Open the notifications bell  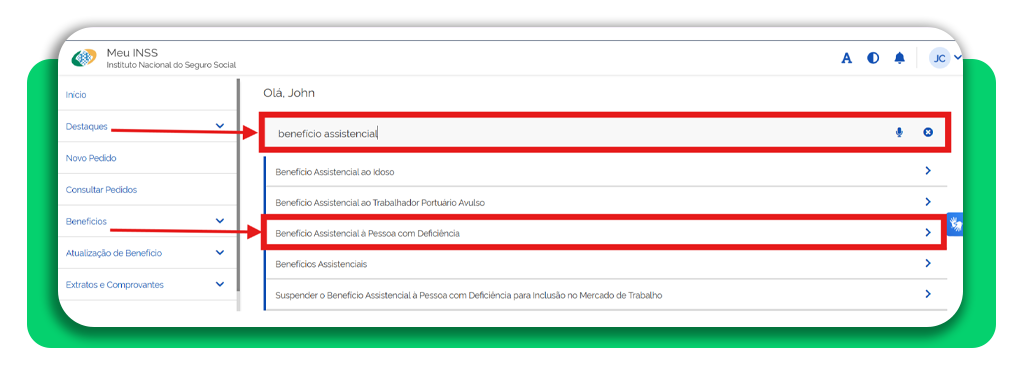pos(900,58)
